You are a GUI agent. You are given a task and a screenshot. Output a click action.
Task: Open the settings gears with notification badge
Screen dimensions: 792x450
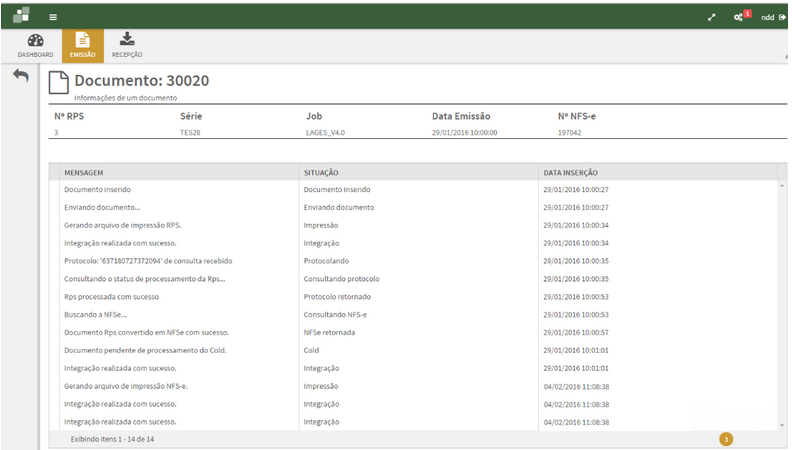(x=740, y=17)
